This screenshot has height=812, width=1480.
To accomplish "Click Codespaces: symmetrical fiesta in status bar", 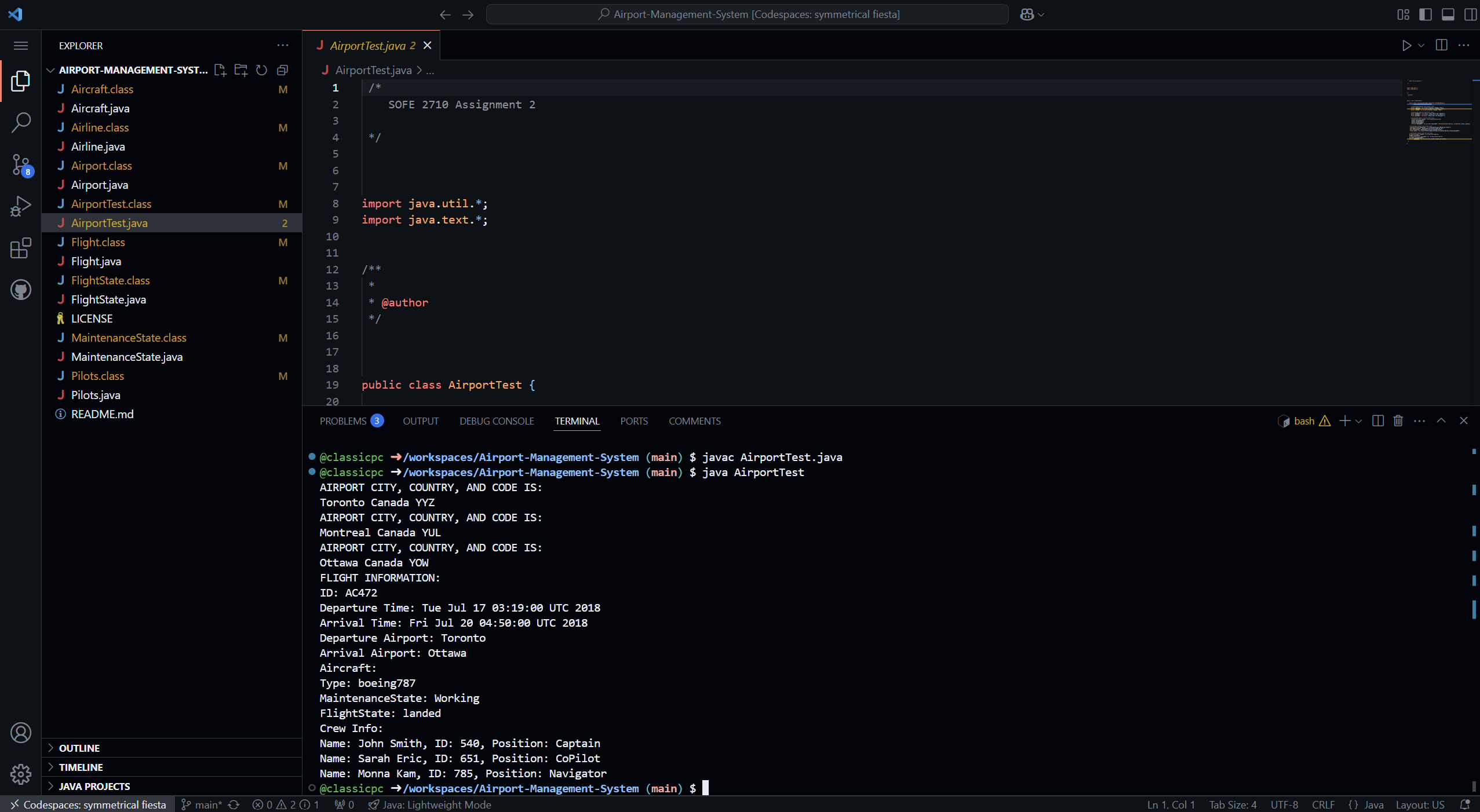I will pyautogui.click(x=88, y=804).
